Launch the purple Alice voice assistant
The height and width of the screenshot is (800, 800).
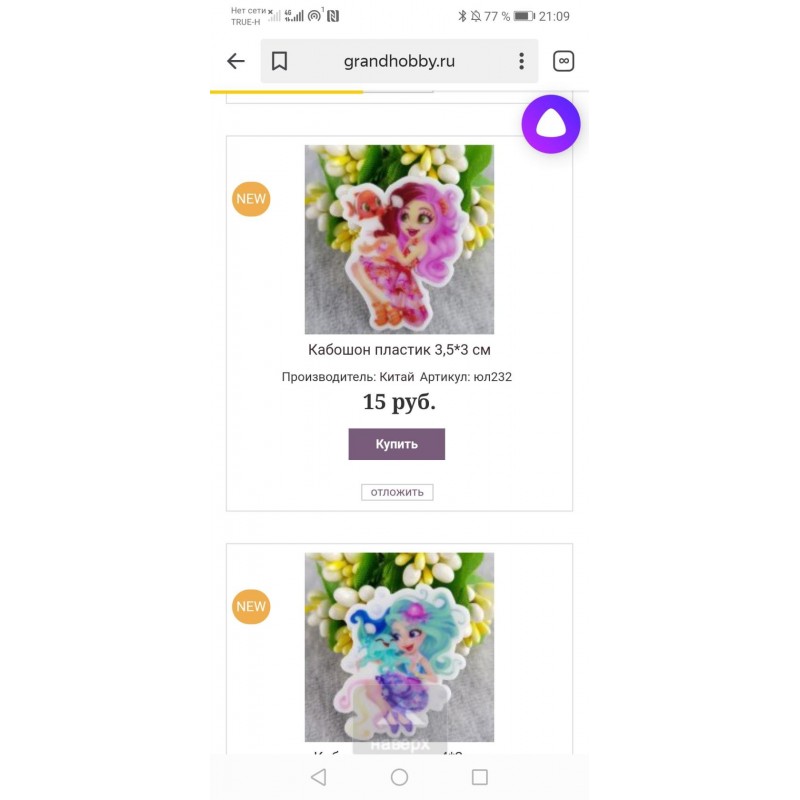tap(551, 124)
